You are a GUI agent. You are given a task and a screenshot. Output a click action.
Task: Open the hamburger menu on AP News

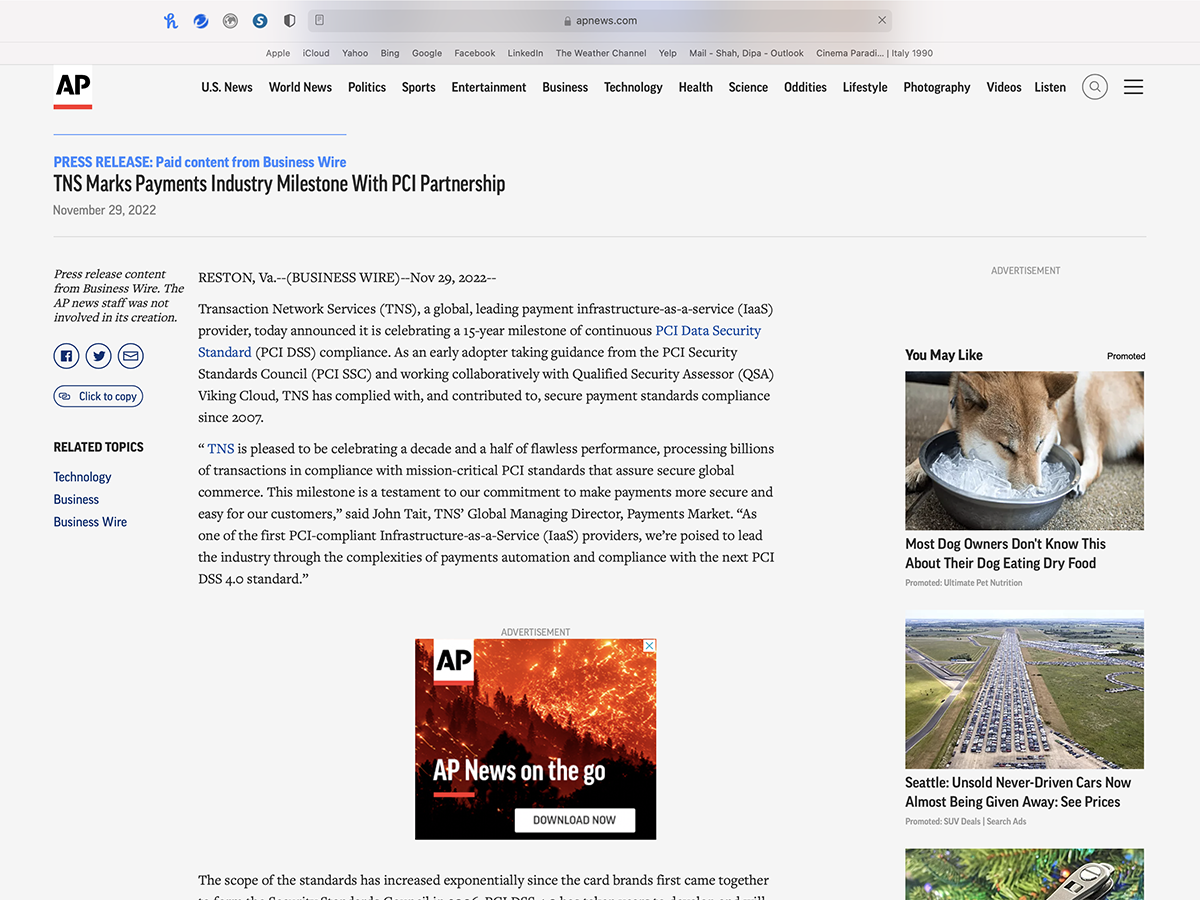(x=1133, y=87)
